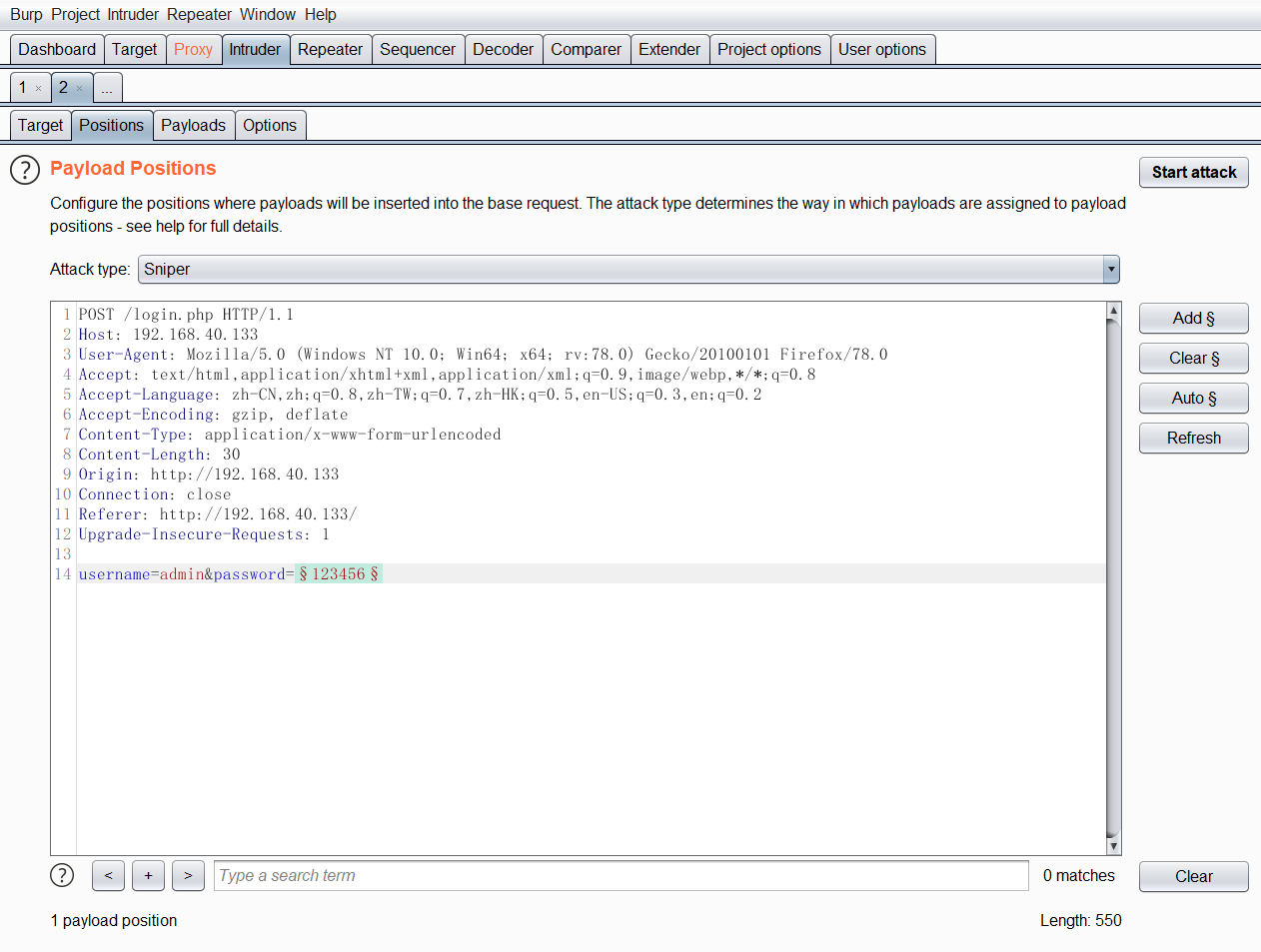Open the Window menu
This screenshot has width=1261, height=952.
(267, 14)
